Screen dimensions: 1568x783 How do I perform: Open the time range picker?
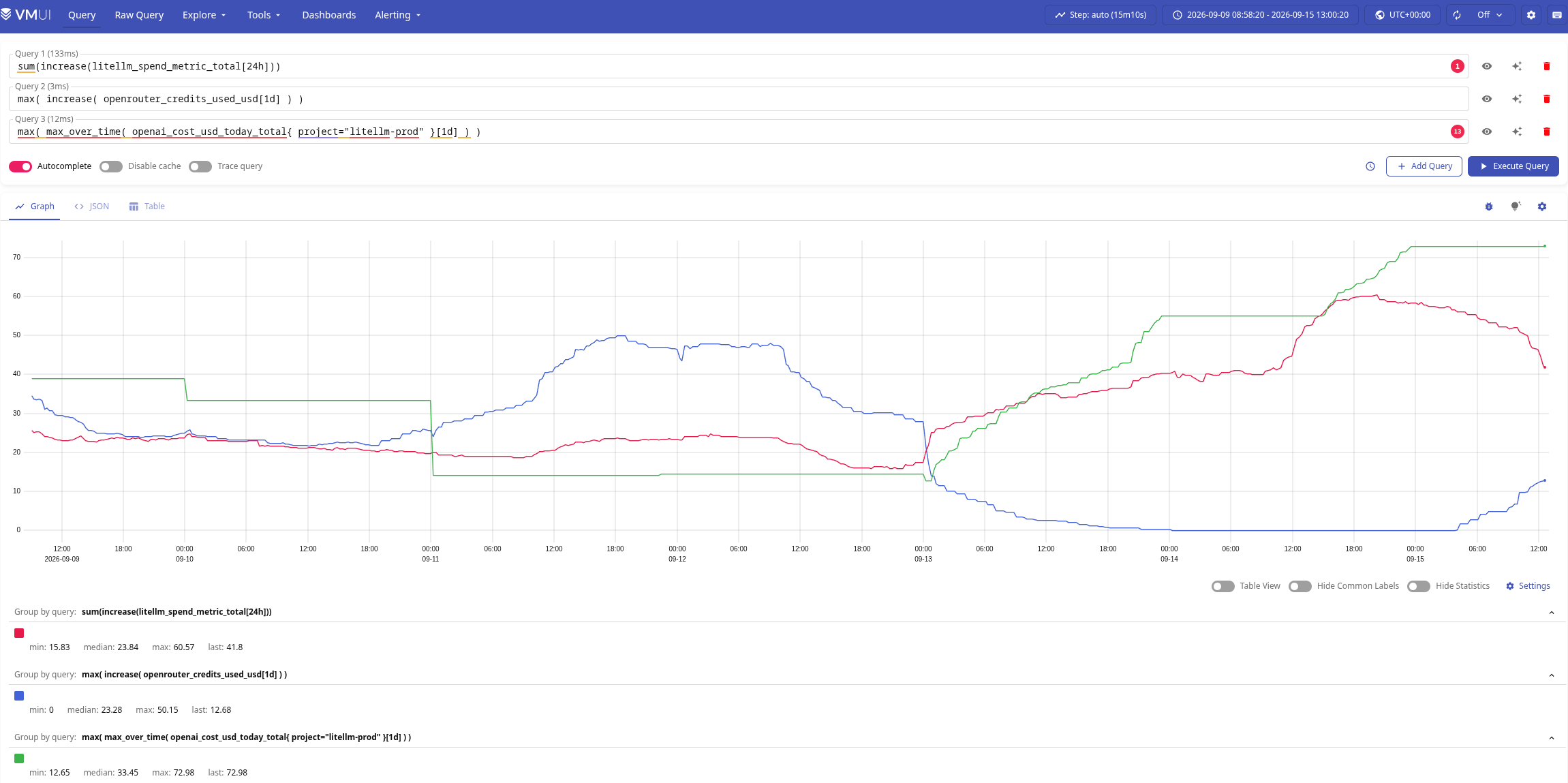point(1261,15)
